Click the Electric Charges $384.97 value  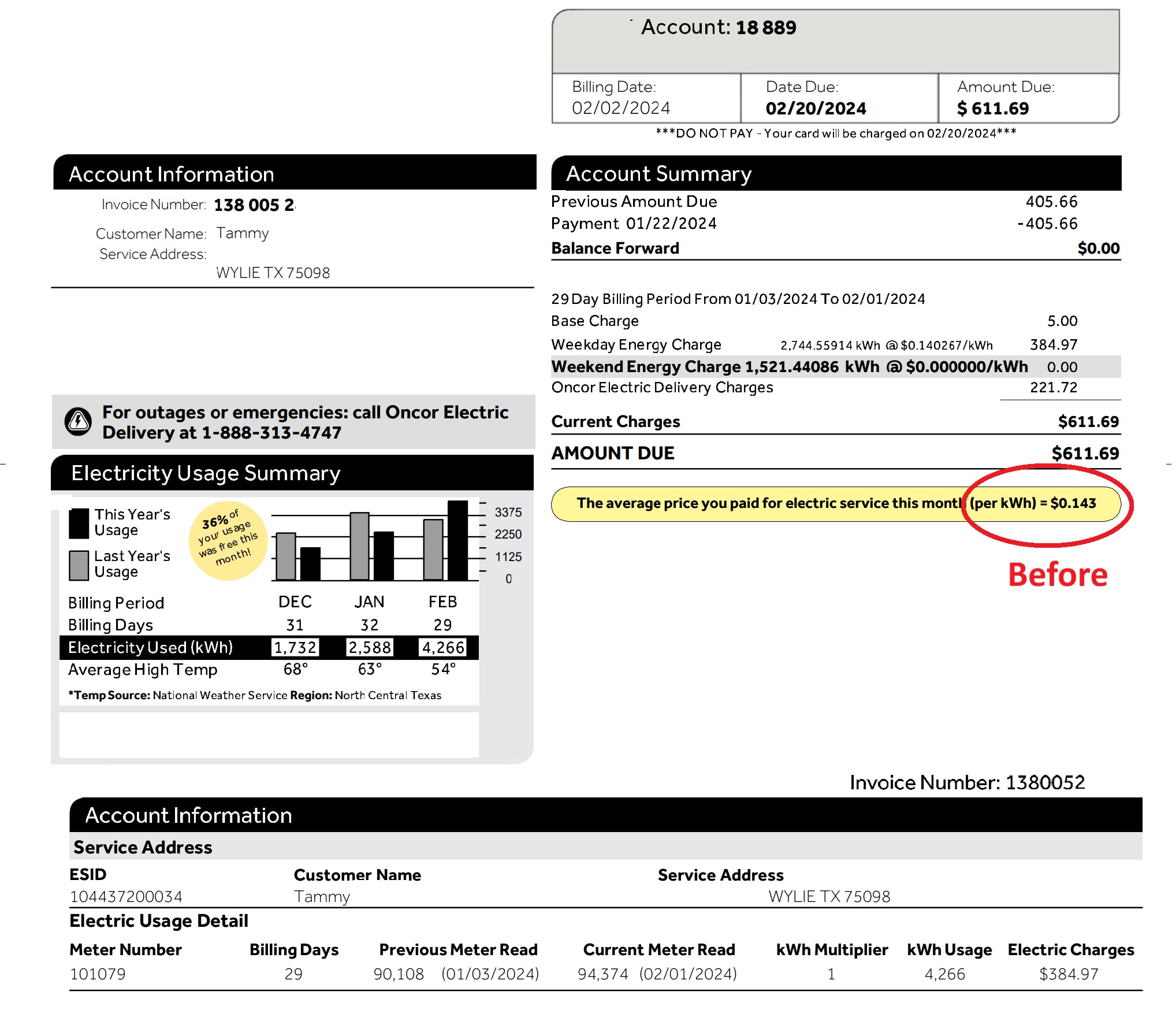[1069, 974]
